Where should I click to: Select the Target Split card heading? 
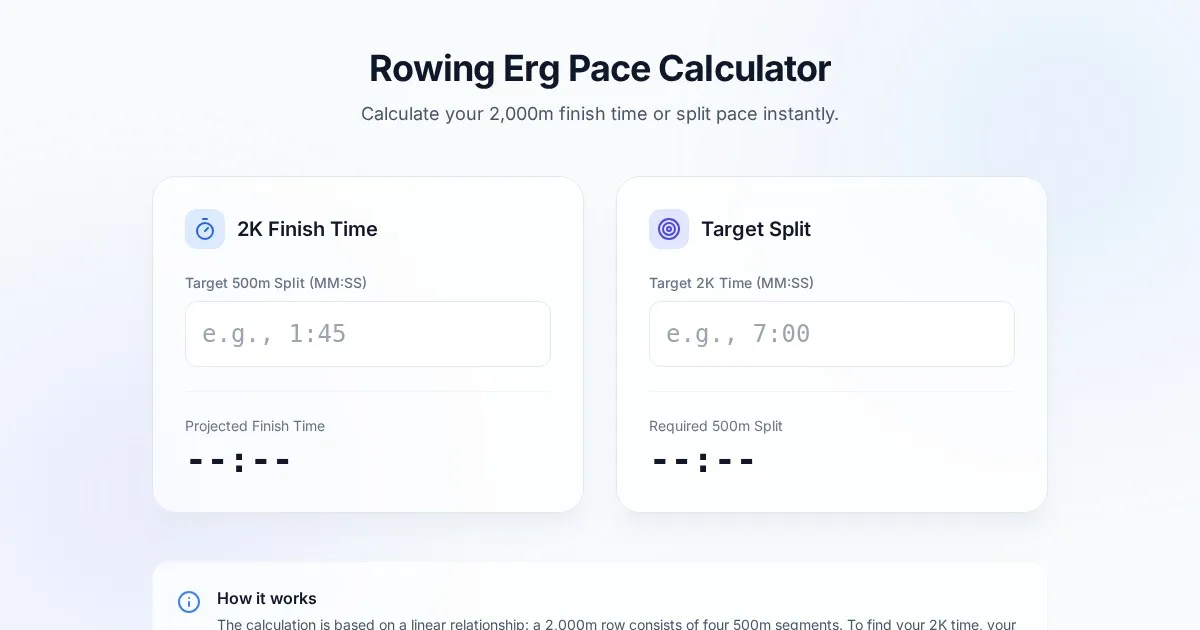coord(756,229)
